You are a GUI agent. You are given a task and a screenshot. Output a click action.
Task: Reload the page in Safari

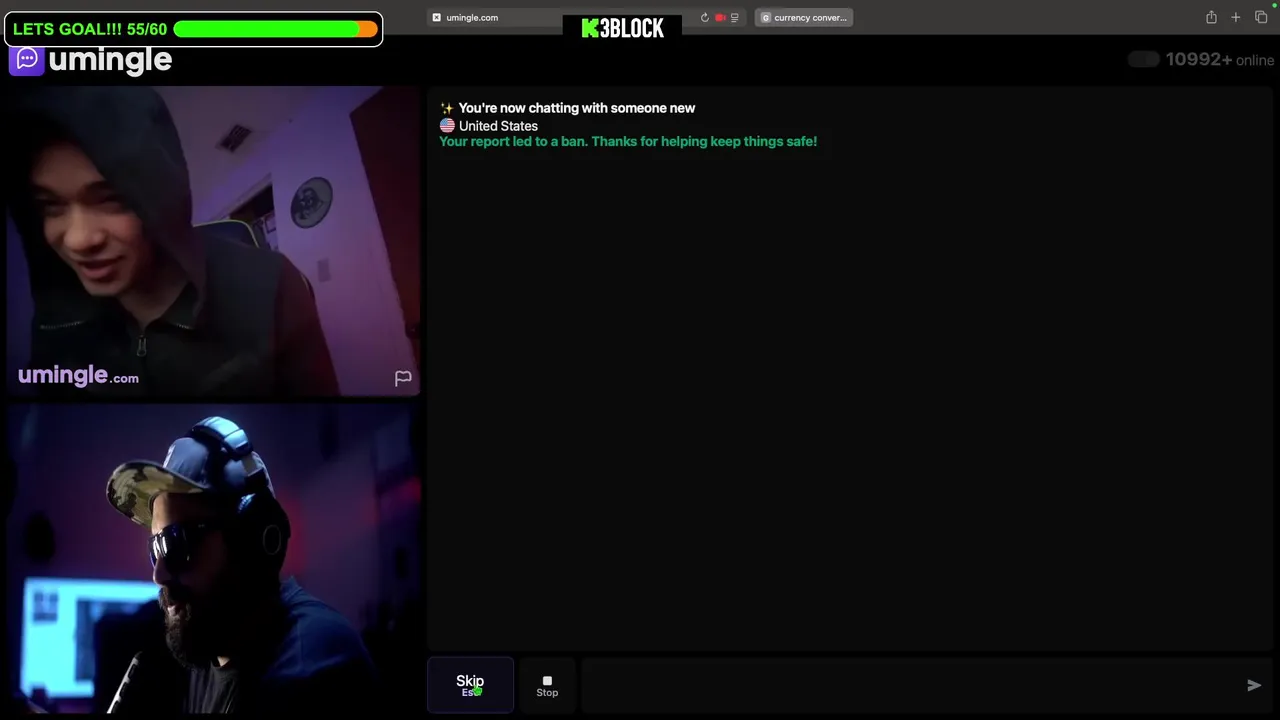pos(704,17)
